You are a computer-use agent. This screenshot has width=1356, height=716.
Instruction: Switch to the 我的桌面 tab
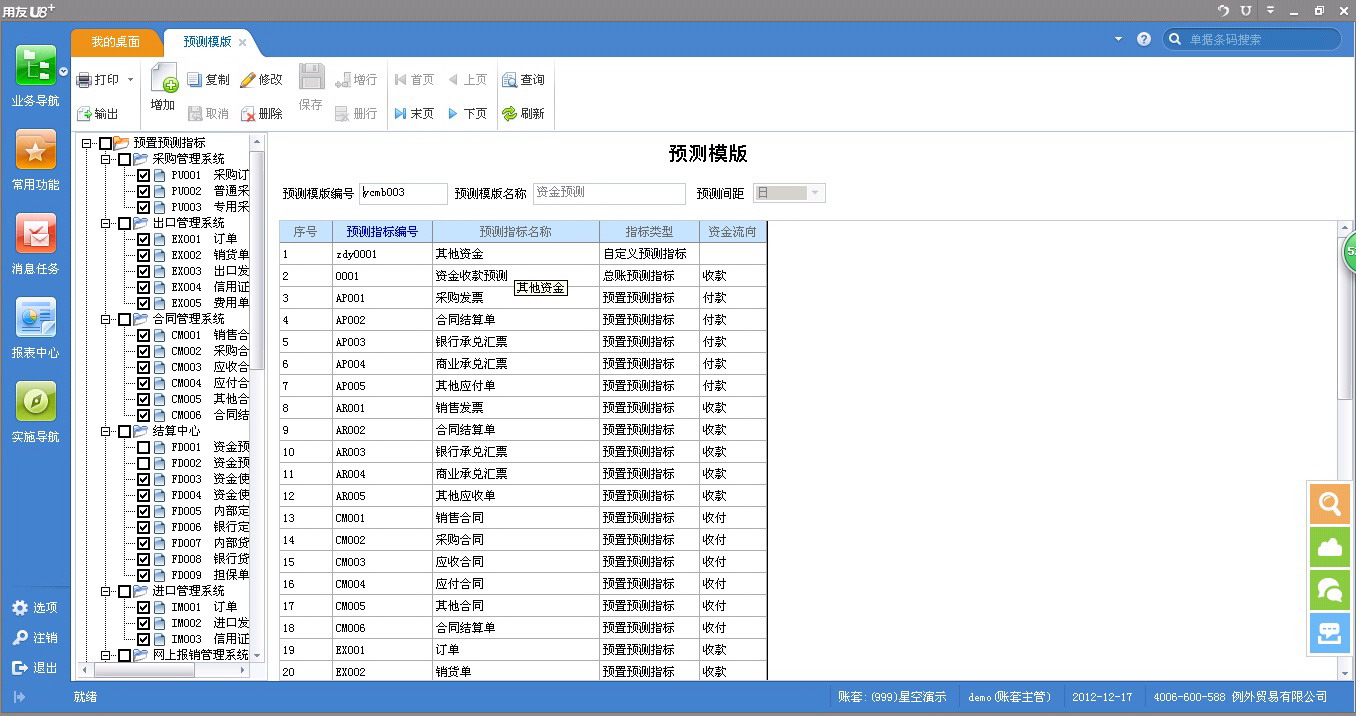[x=116, y=42]
